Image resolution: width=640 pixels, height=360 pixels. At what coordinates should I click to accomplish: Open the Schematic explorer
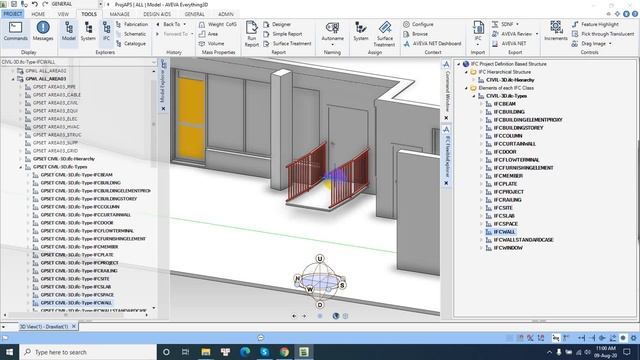tap(131, 34)
